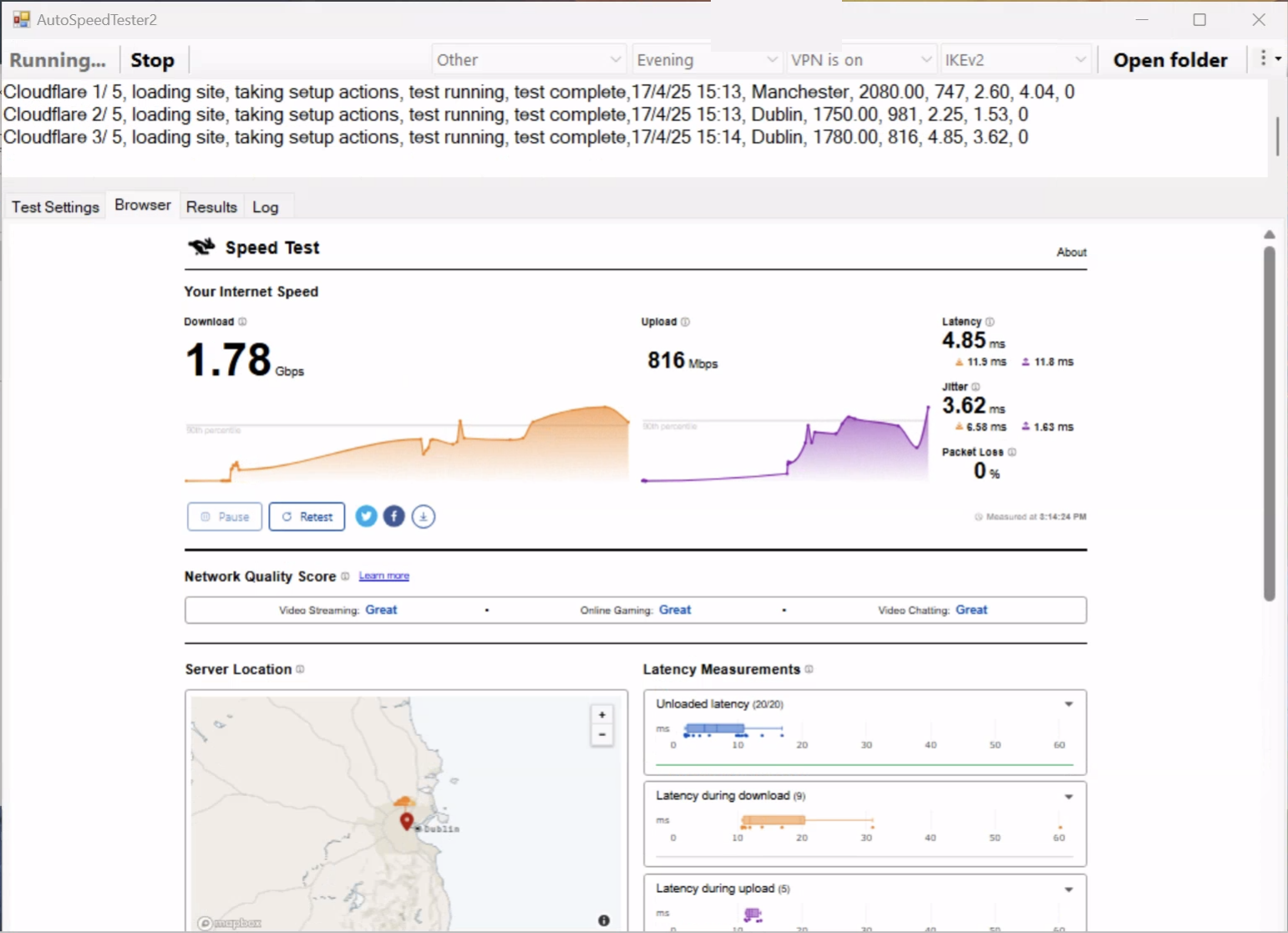Click the Measured at 3:14:24 PM timestamp
The height and width of the screenshot is (933, 1288).
[x=1031, y=517]
